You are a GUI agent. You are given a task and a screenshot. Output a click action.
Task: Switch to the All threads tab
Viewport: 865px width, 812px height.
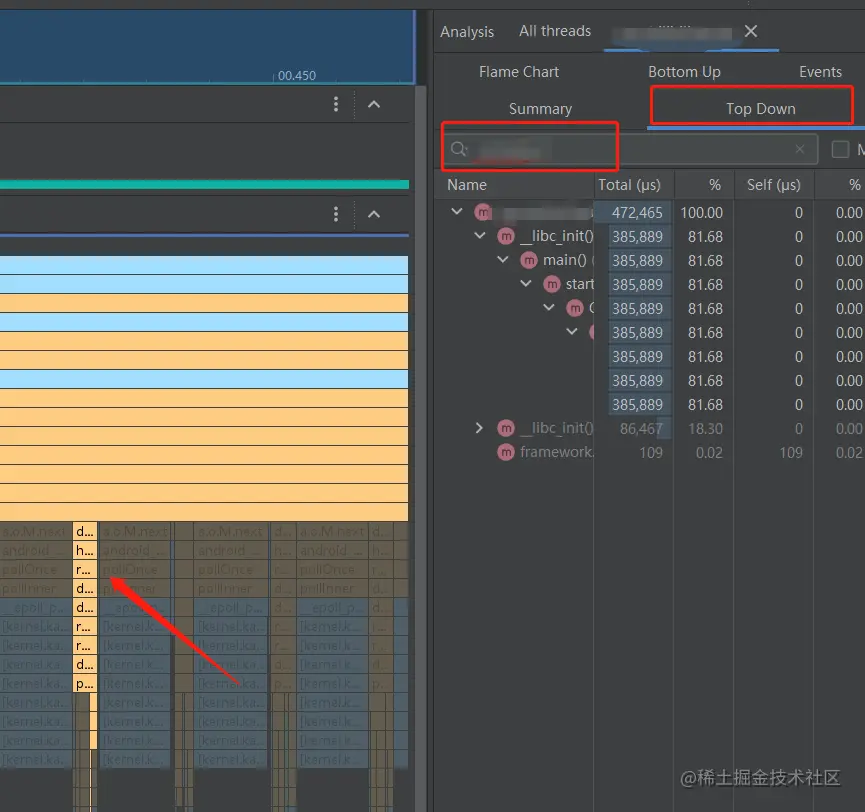coord(554,31)
